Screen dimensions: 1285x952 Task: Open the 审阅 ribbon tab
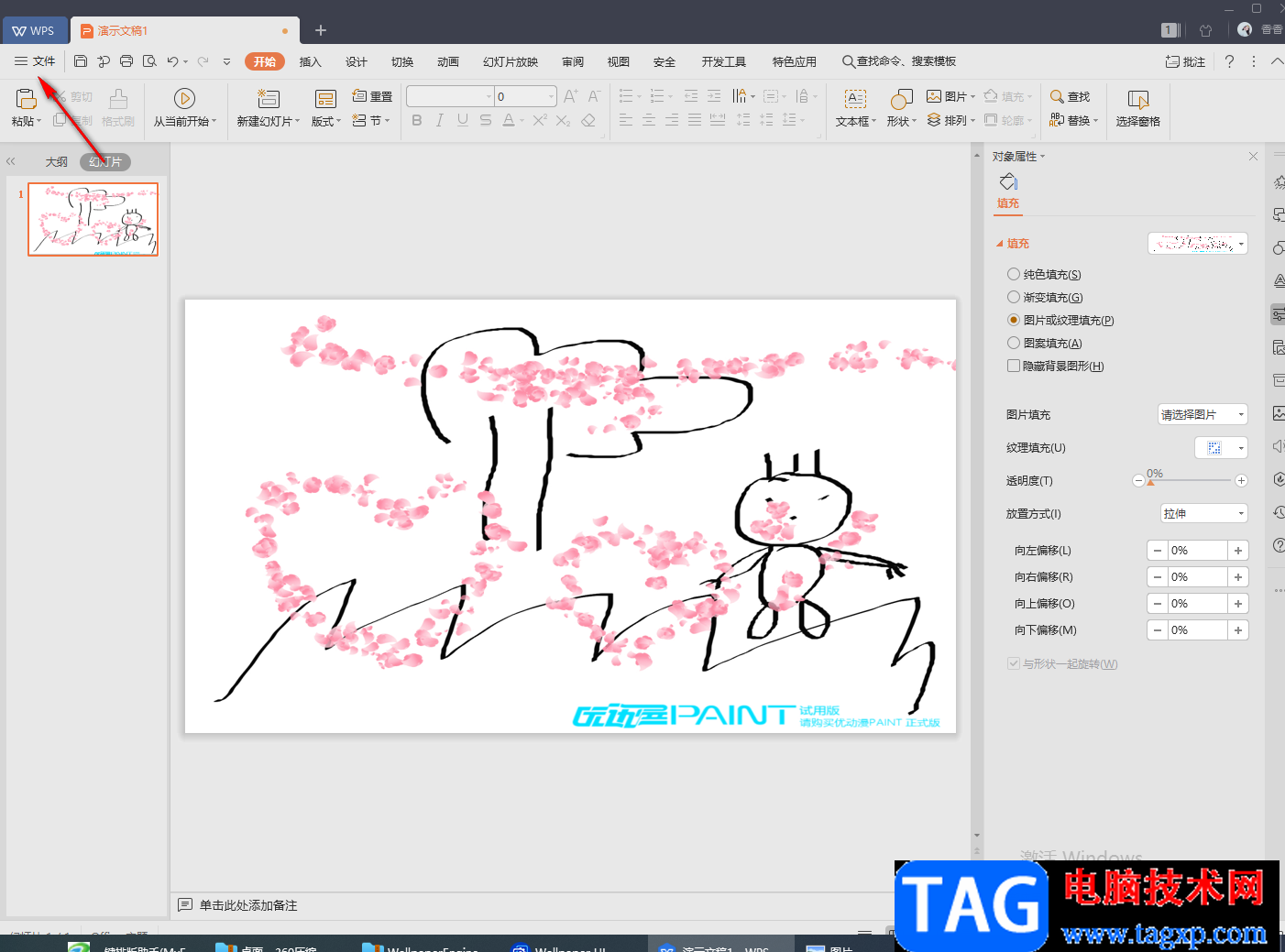[x=573, y=61]
